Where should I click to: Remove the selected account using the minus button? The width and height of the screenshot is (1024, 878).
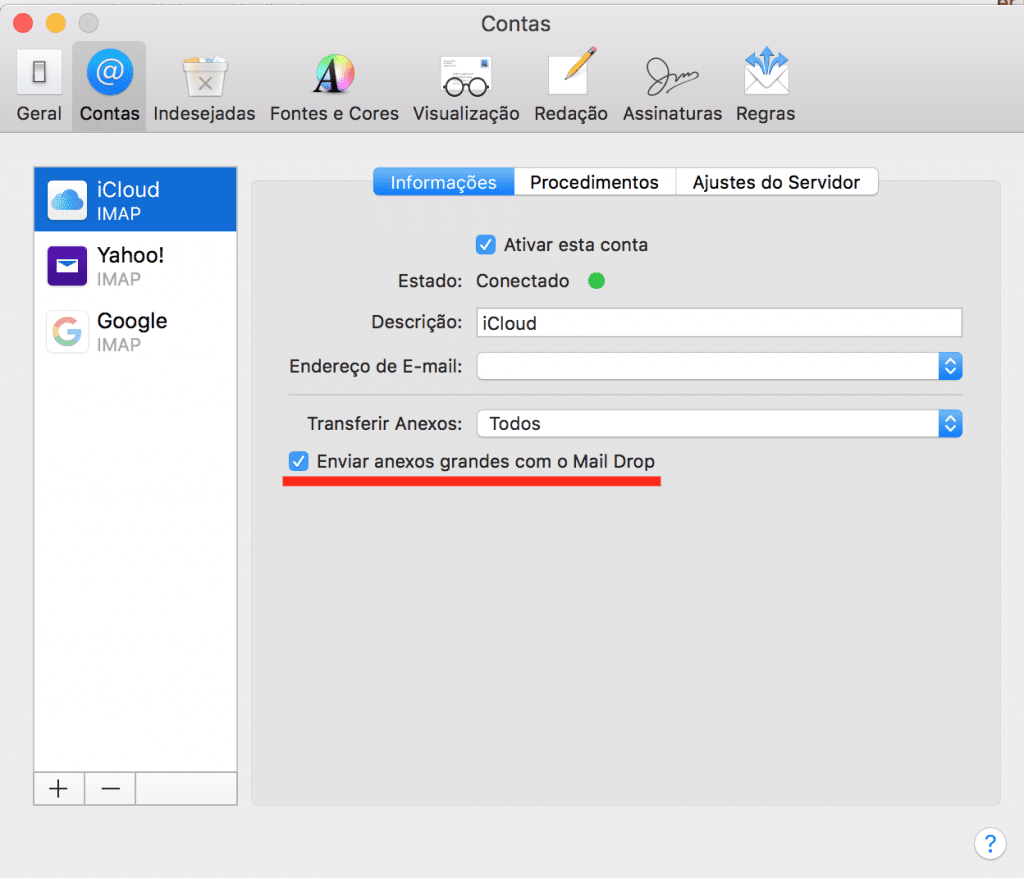click(109, 789)
